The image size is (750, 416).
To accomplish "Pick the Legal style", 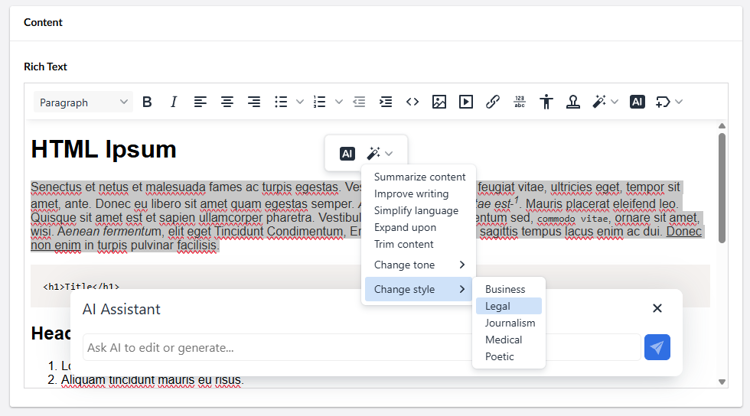I will coord(508,306).
